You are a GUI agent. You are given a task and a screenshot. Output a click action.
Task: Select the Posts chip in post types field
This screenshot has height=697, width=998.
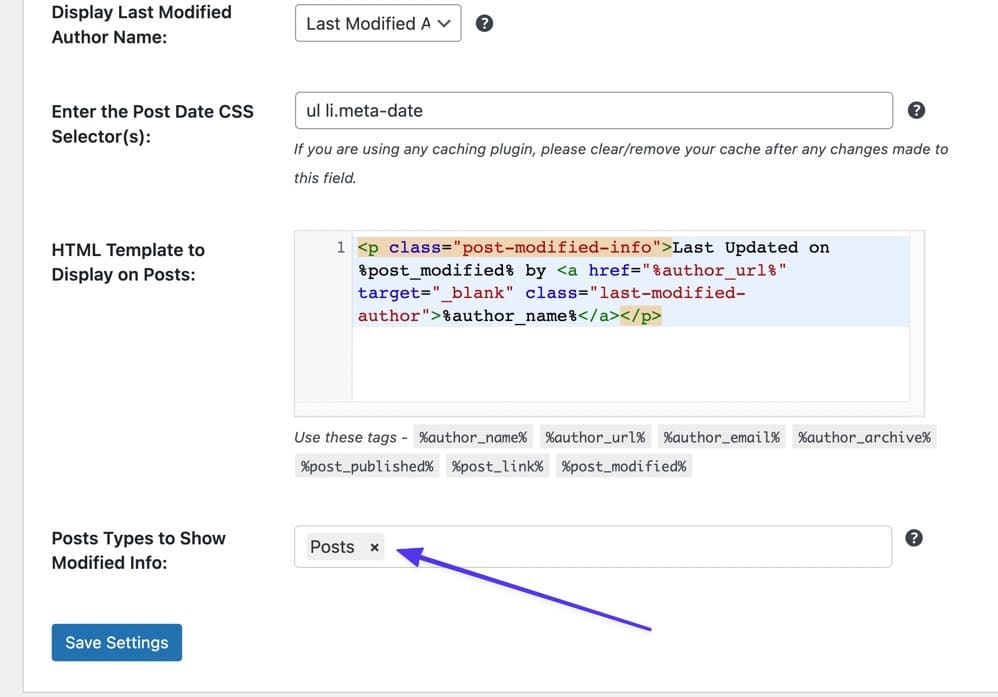click(x=330, y=546)
